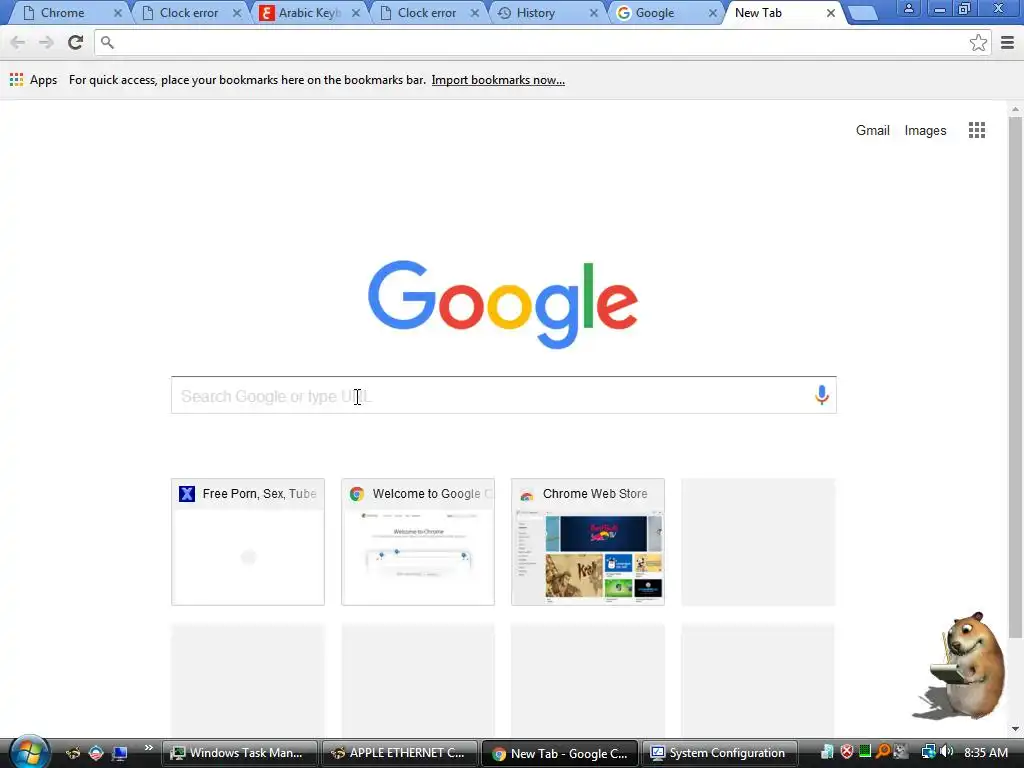The width and height of the screenshot is (1024, 768).
Task: Close the Arabic Keyboard tab
Action: (356, 13)
